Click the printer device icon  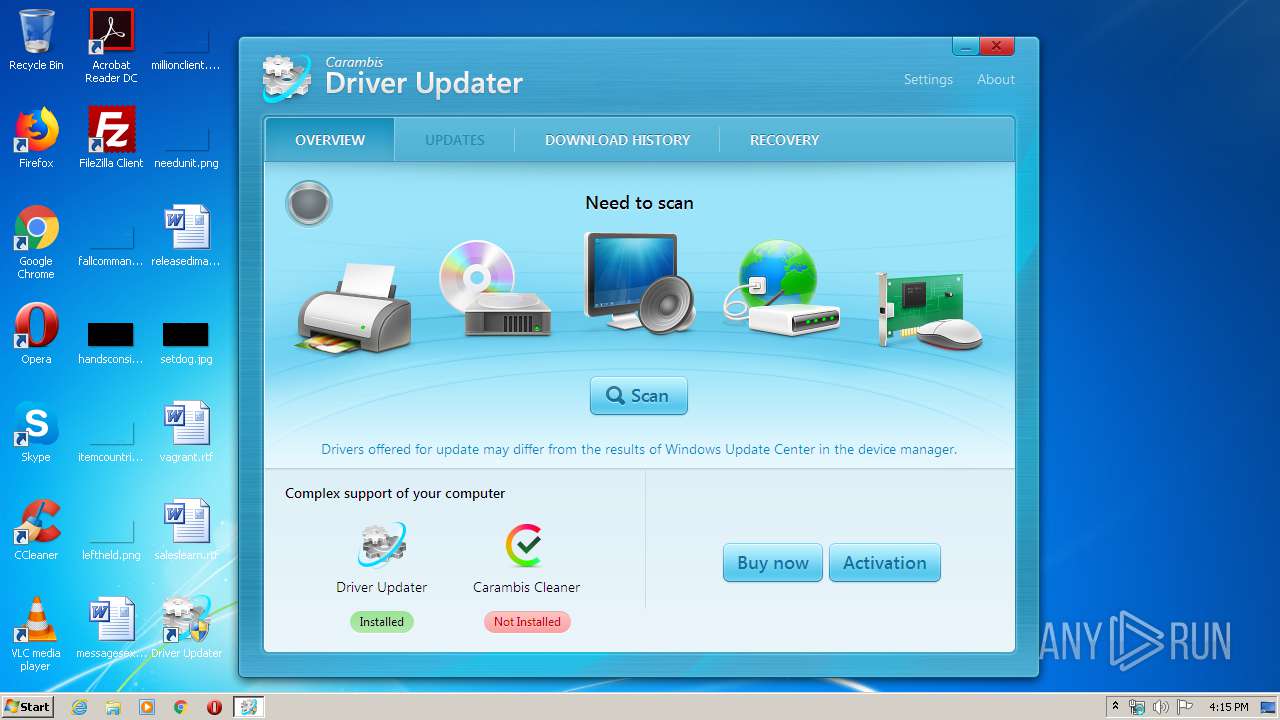coord(354,306)
